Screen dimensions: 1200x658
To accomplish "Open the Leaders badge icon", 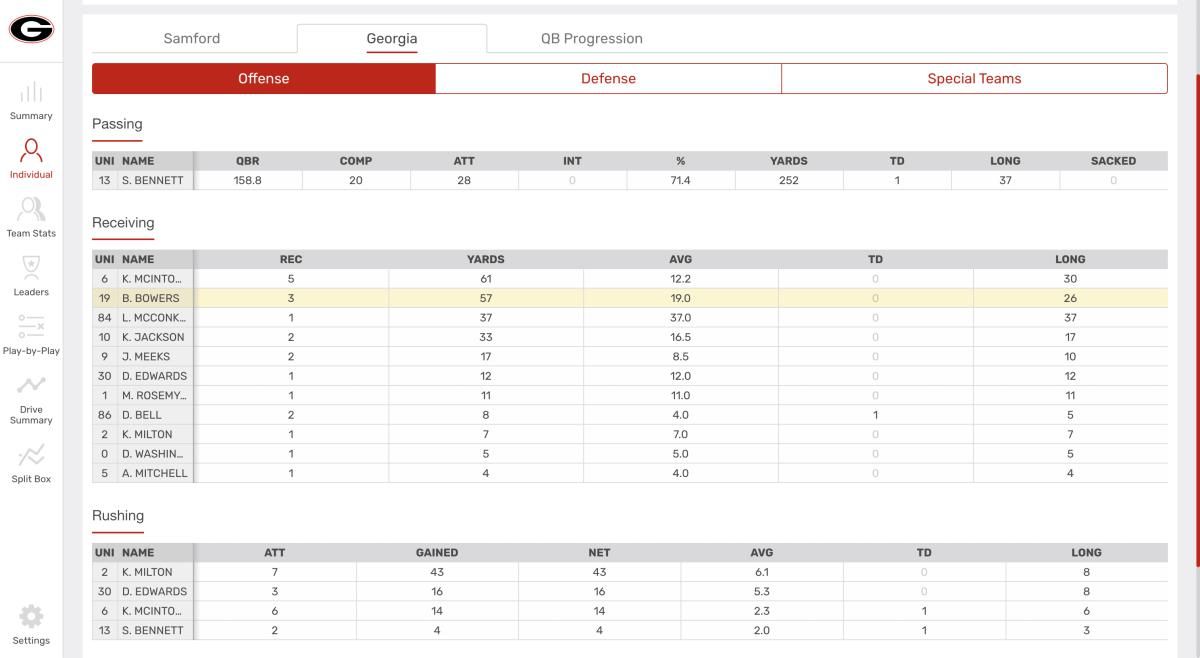I will click(31, 269).
